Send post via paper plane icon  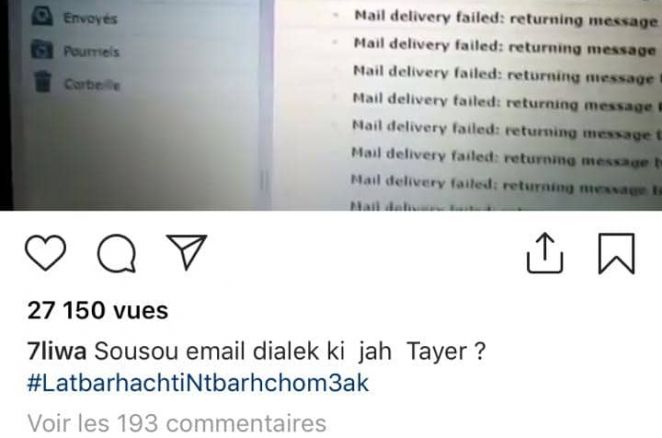(187, 252)
